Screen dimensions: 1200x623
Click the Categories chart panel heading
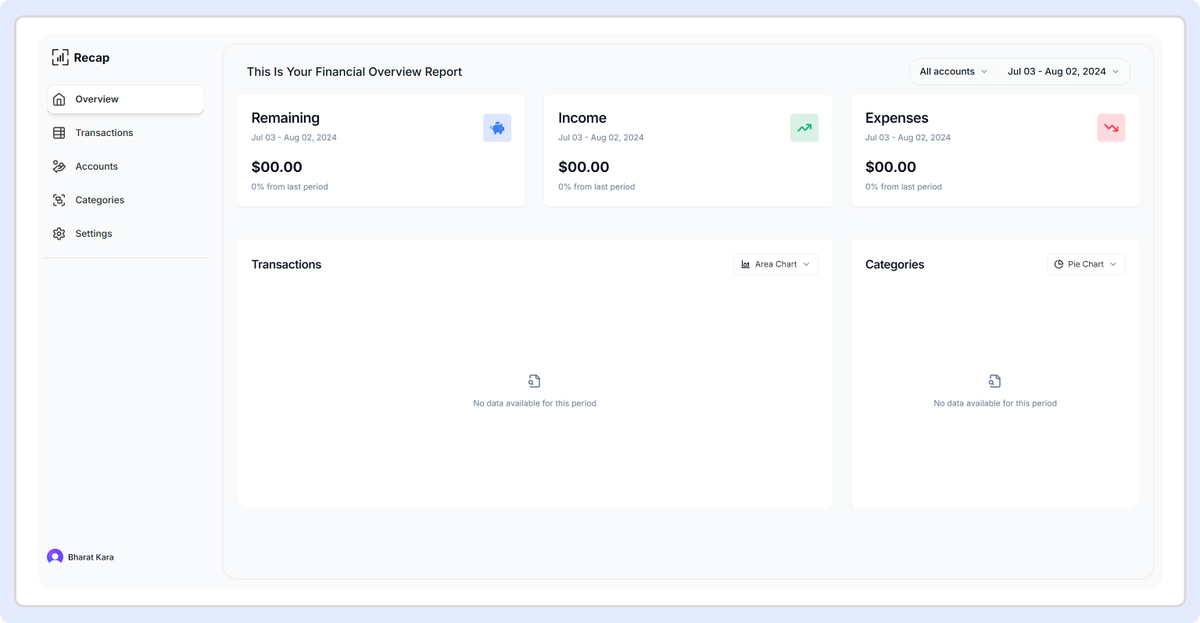point(895,265)
